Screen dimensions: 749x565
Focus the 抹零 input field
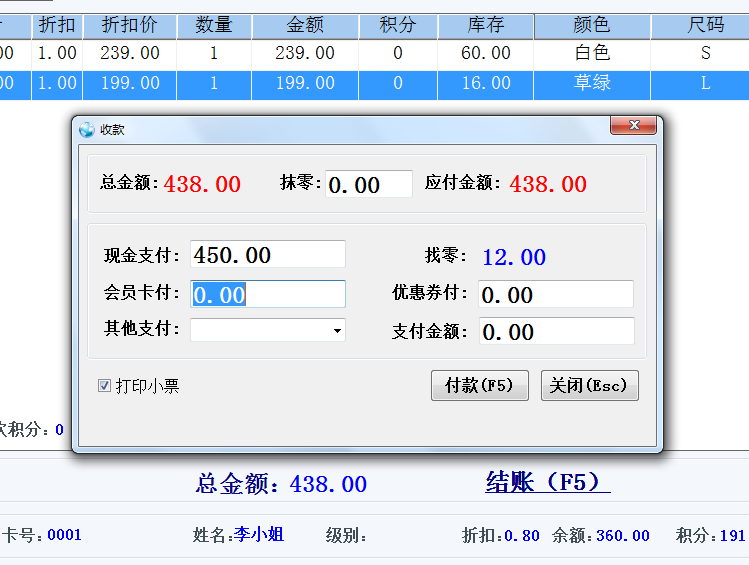[x=368, y=185]
